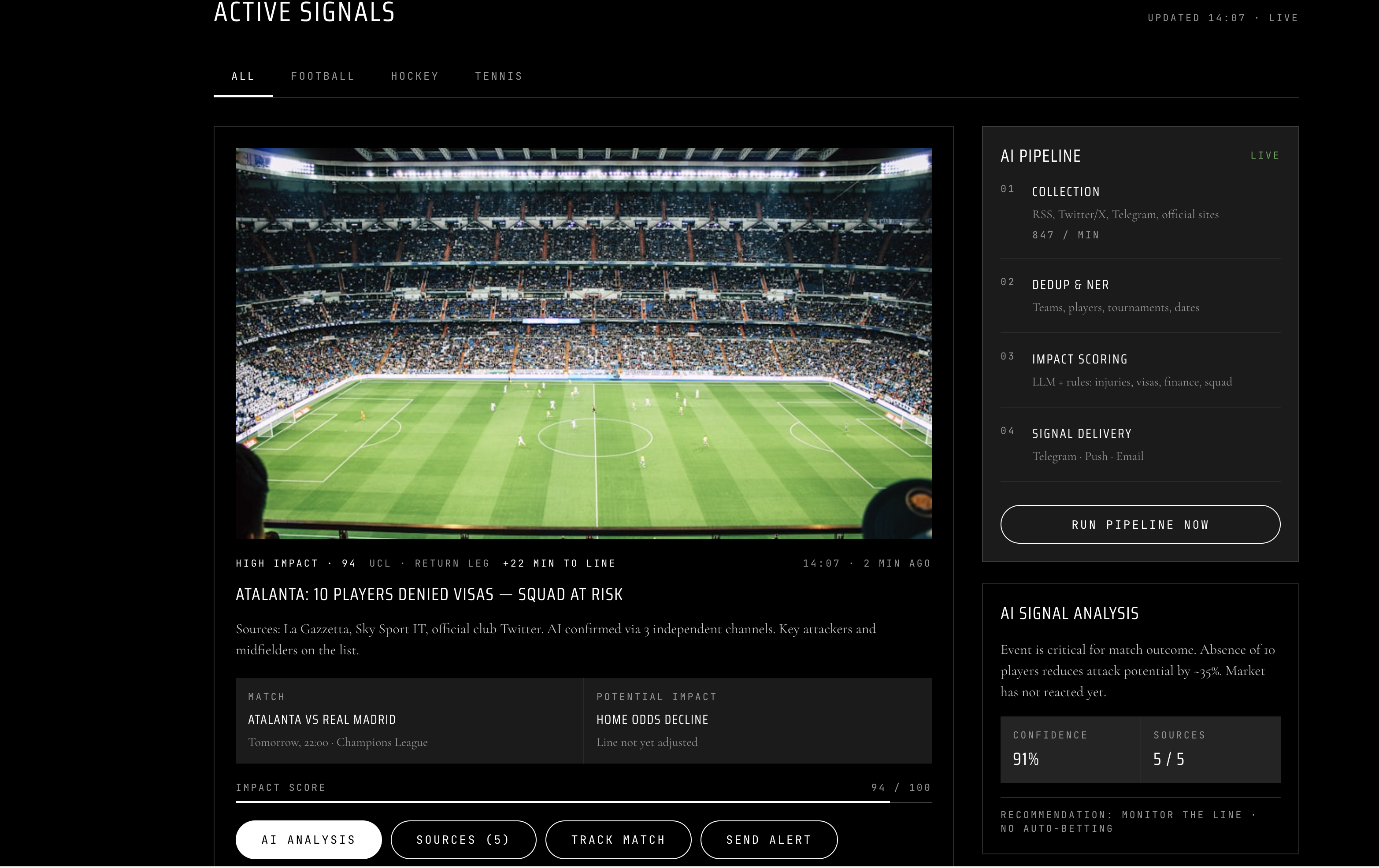1379x868 pixels.
Task: Click the CONFIDENCE 91% value
Action: pyautogui.click(x=1026, y=759)
